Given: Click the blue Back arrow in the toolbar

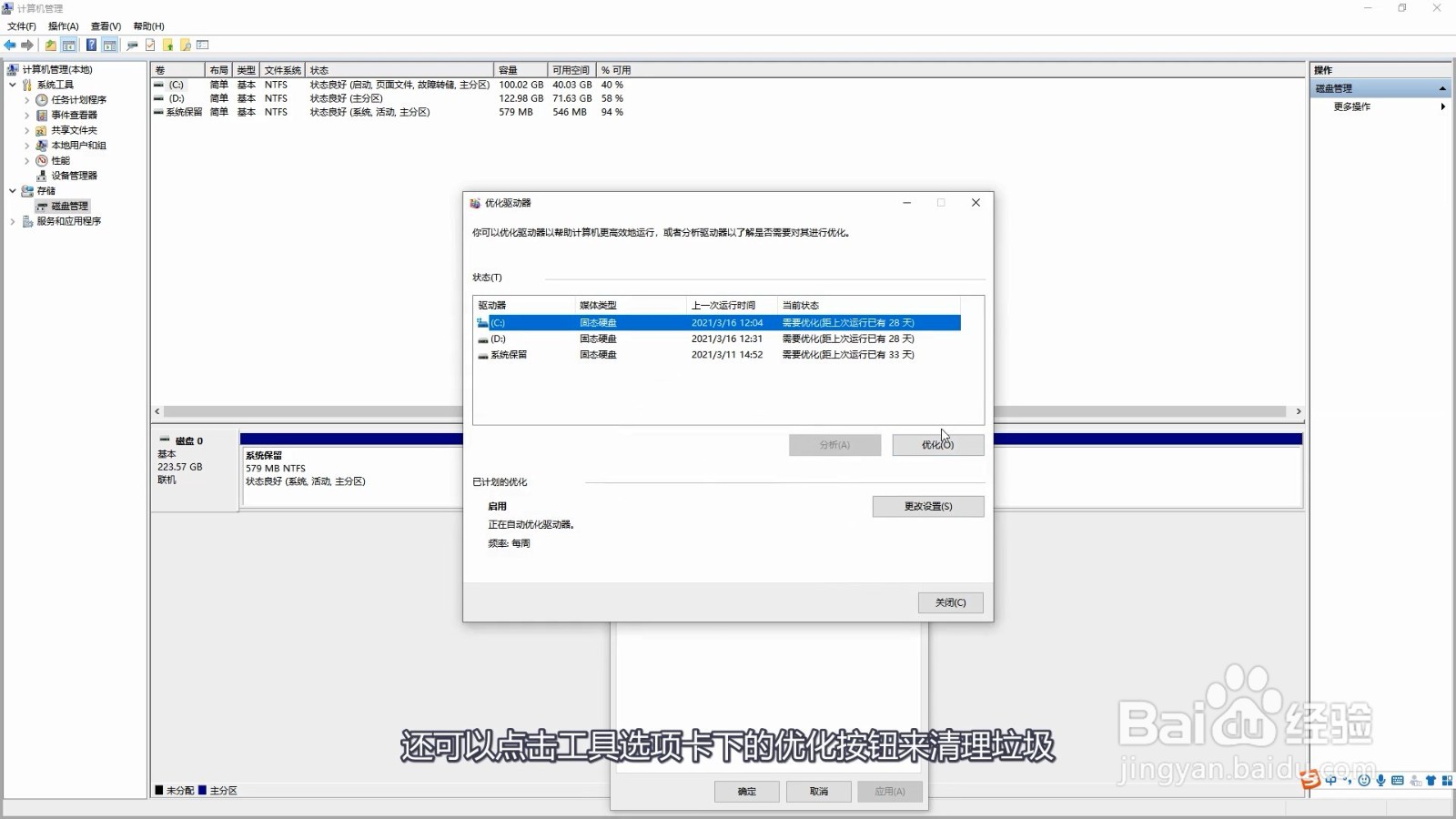Looking at the screenshot, I should point(10,45).
